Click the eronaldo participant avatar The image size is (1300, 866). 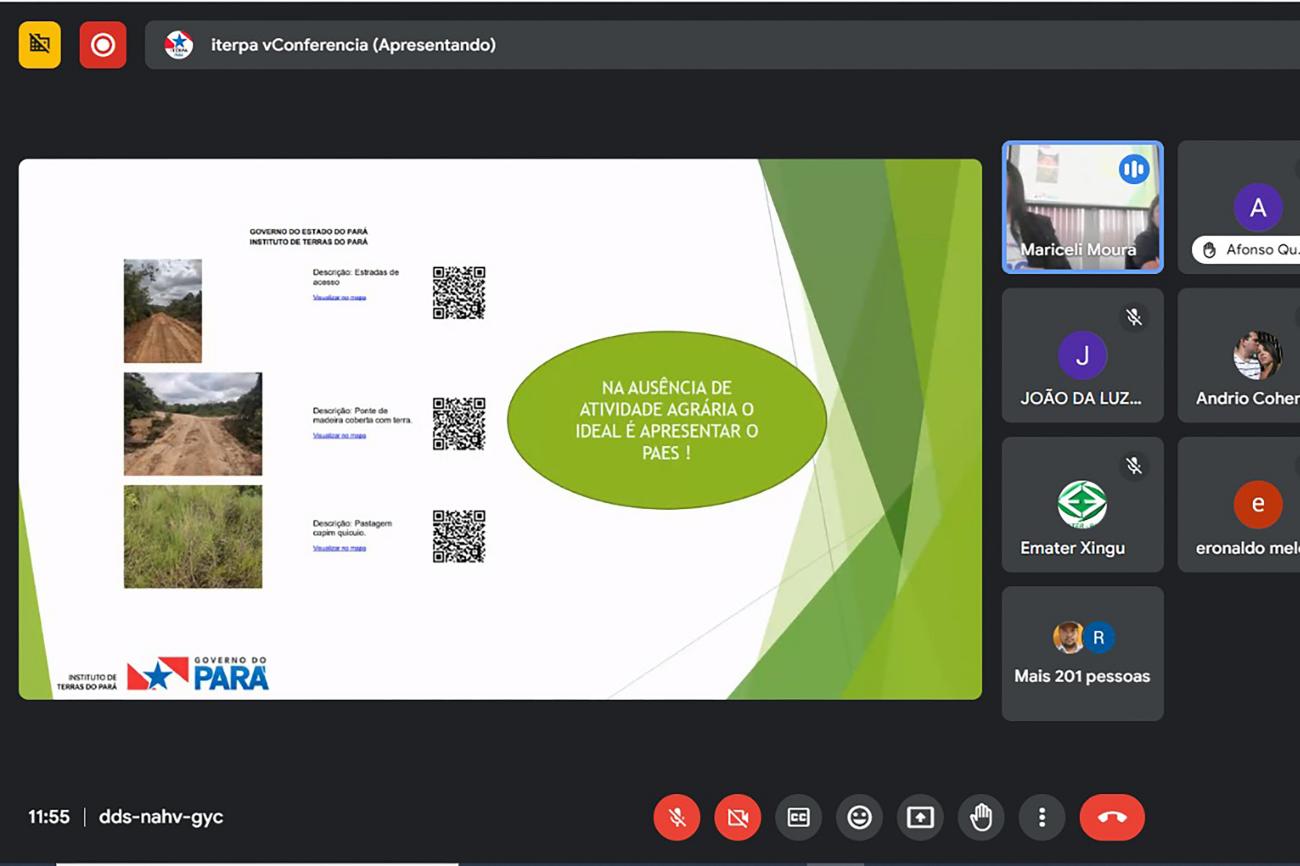click(x=1257, y=505)
